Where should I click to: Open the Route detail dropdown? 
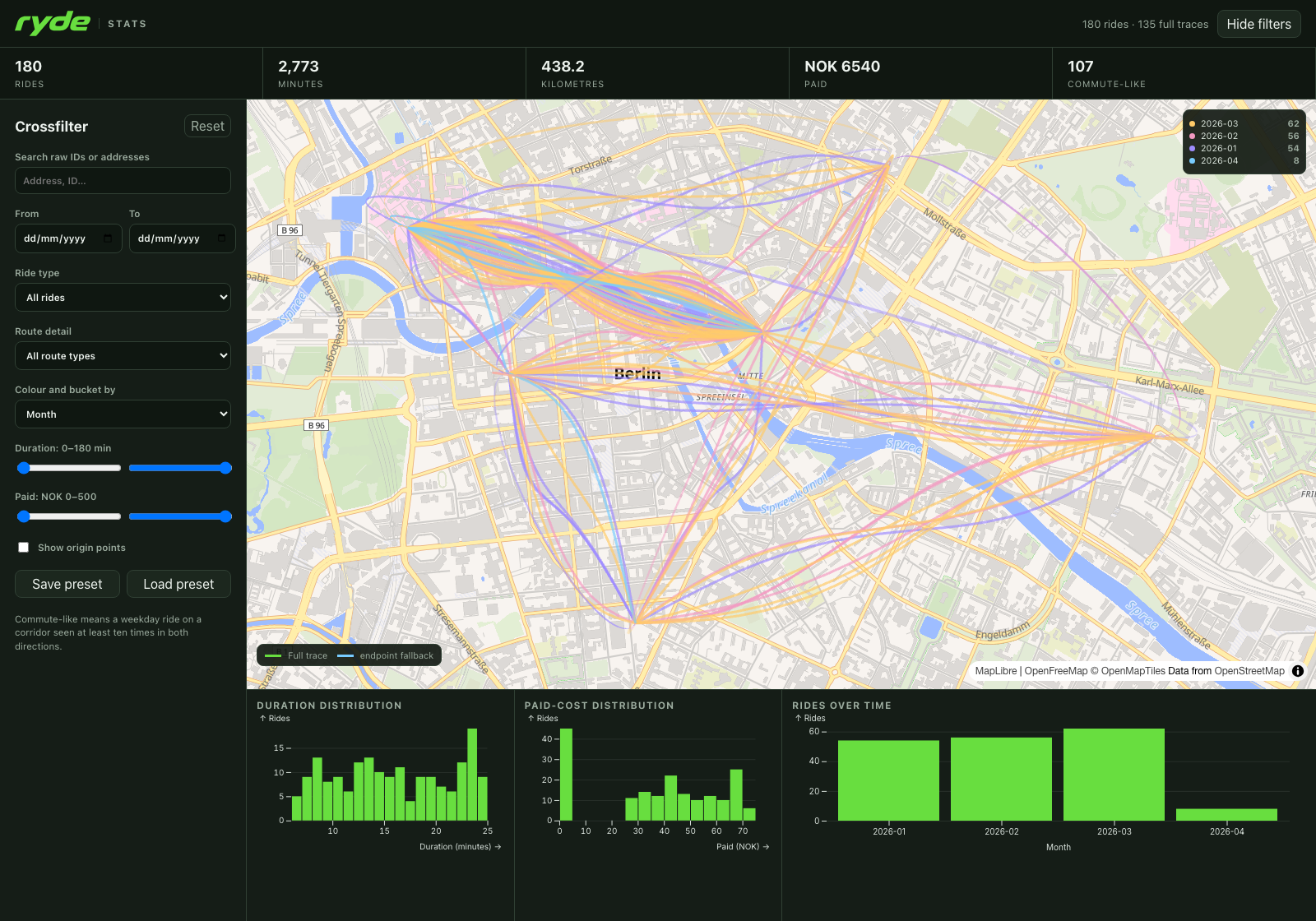click(x=123, y=356)
